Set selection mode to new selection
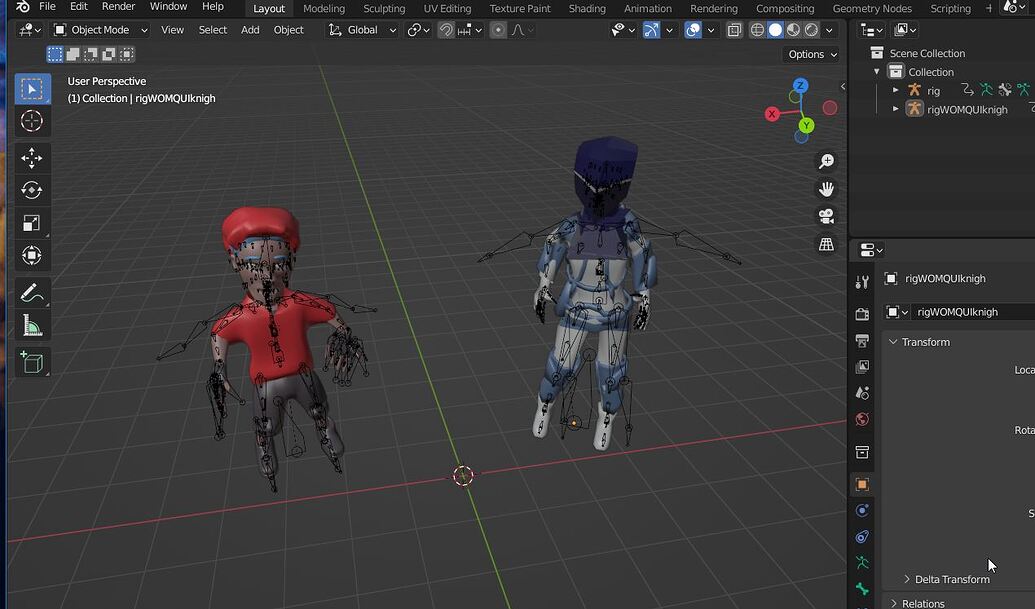 pyautogui.click(x=55, y=54)
